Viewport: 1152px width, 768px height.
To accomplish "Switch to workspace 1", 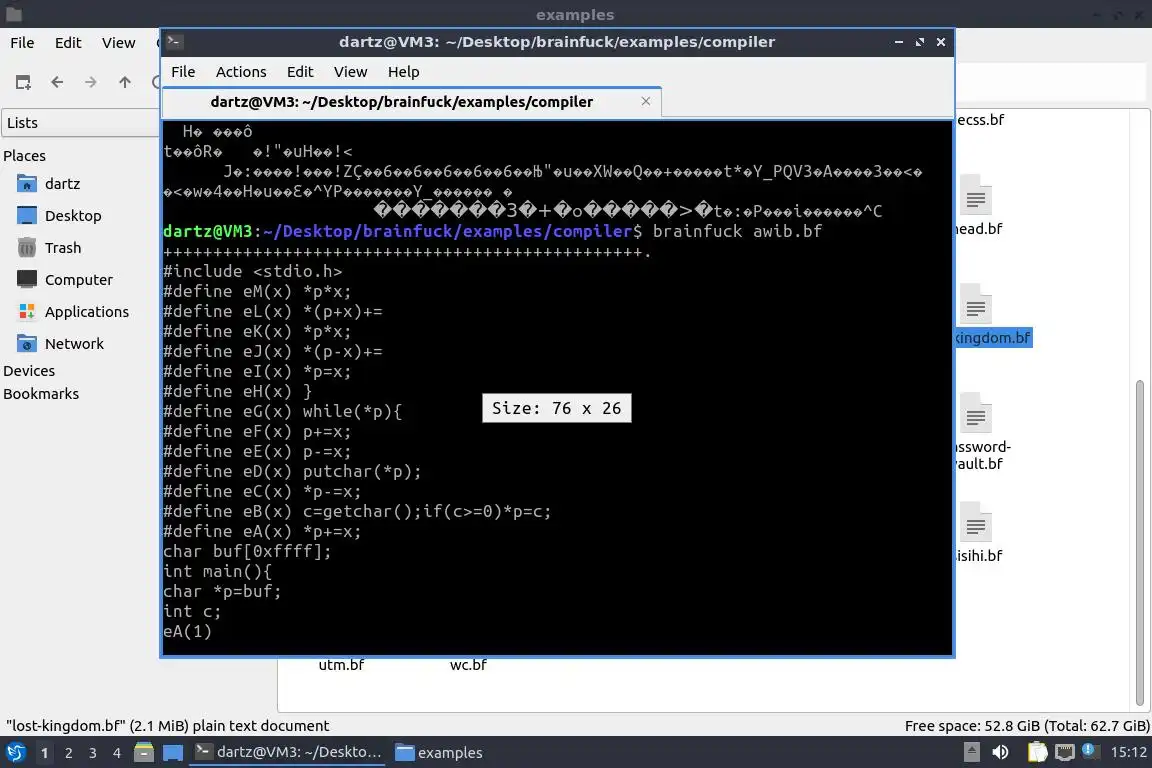I will tap(45, 753).
